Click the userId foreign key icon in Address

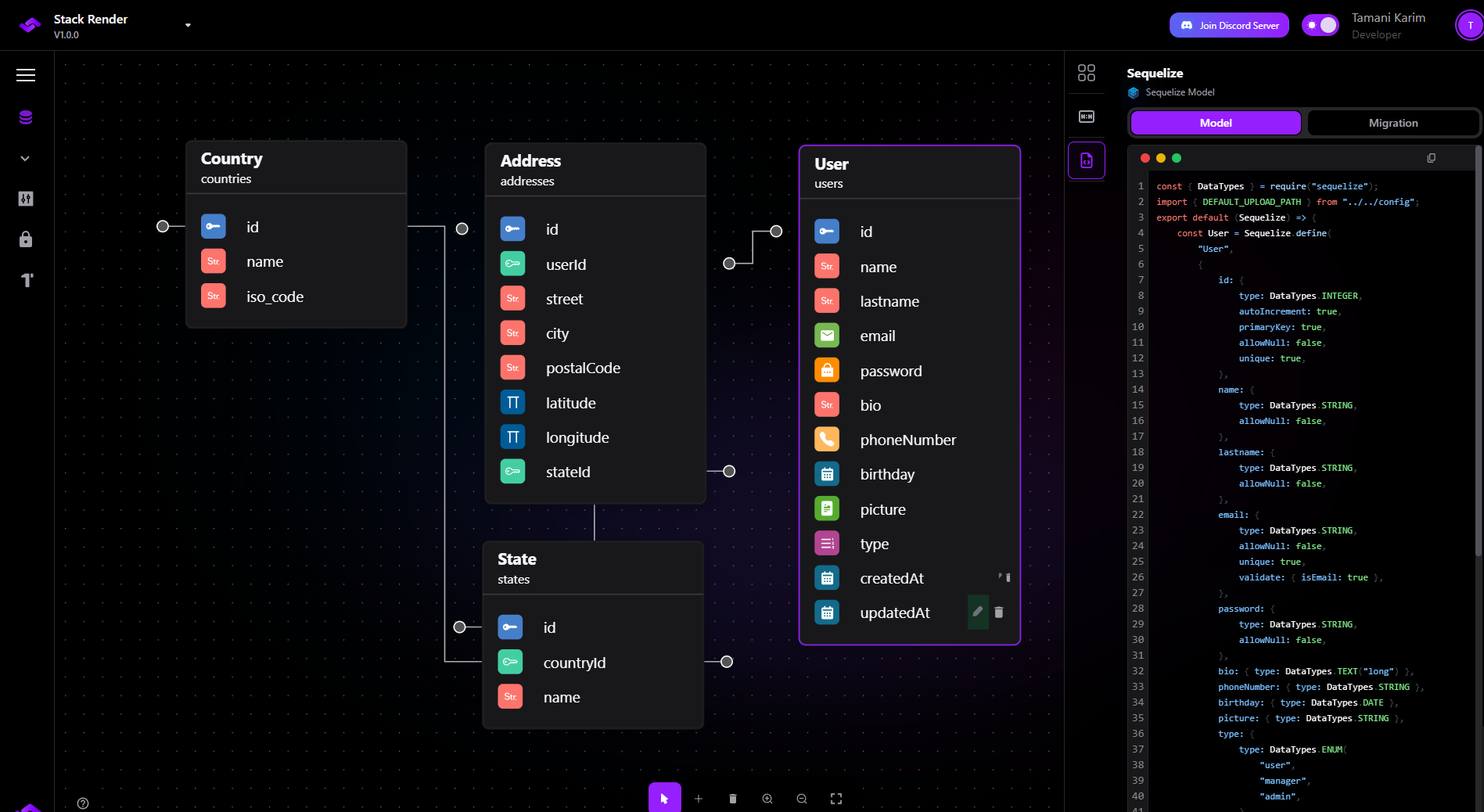[x=512, y=264]
